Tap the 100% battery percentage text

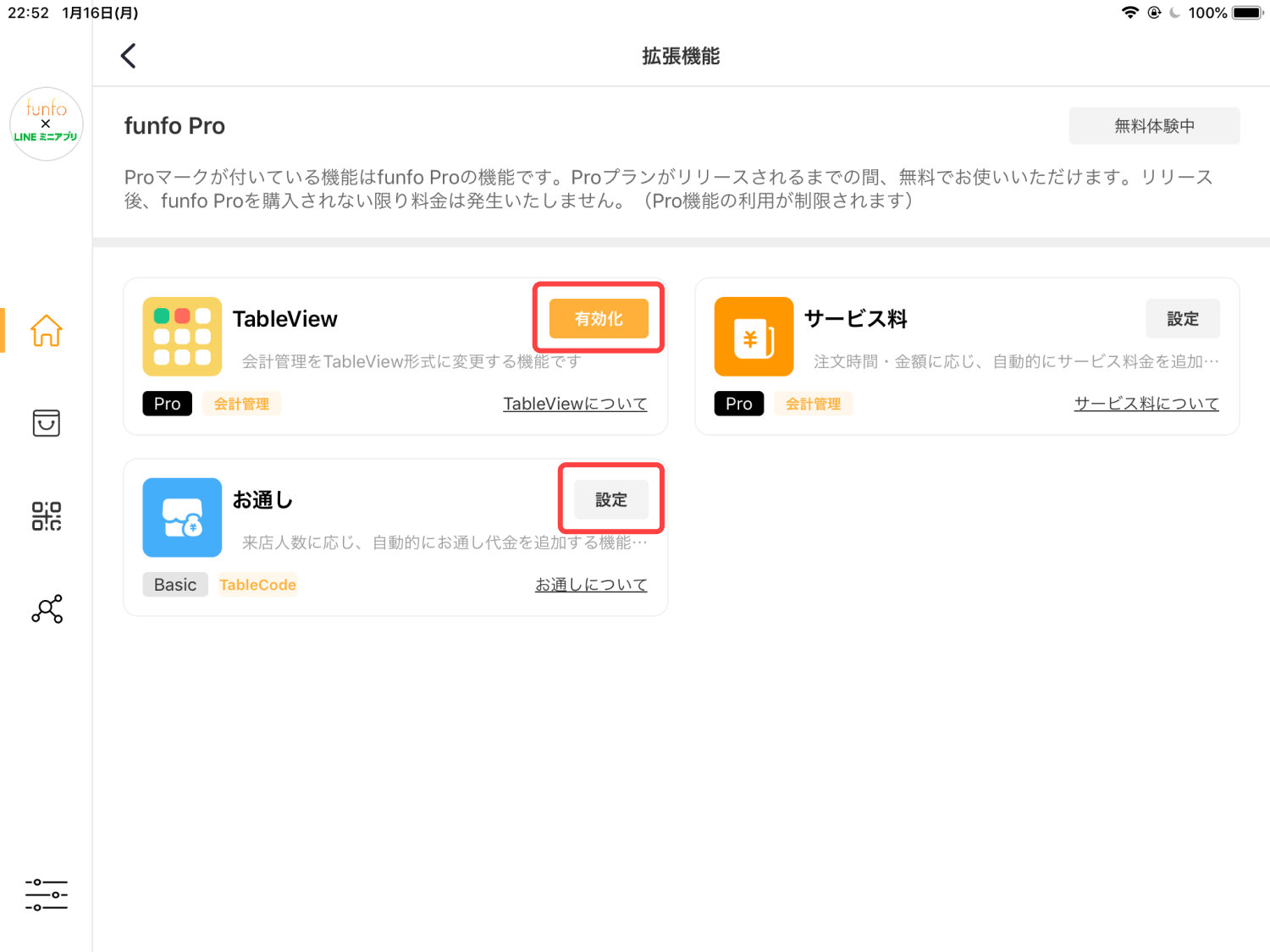1207,13
